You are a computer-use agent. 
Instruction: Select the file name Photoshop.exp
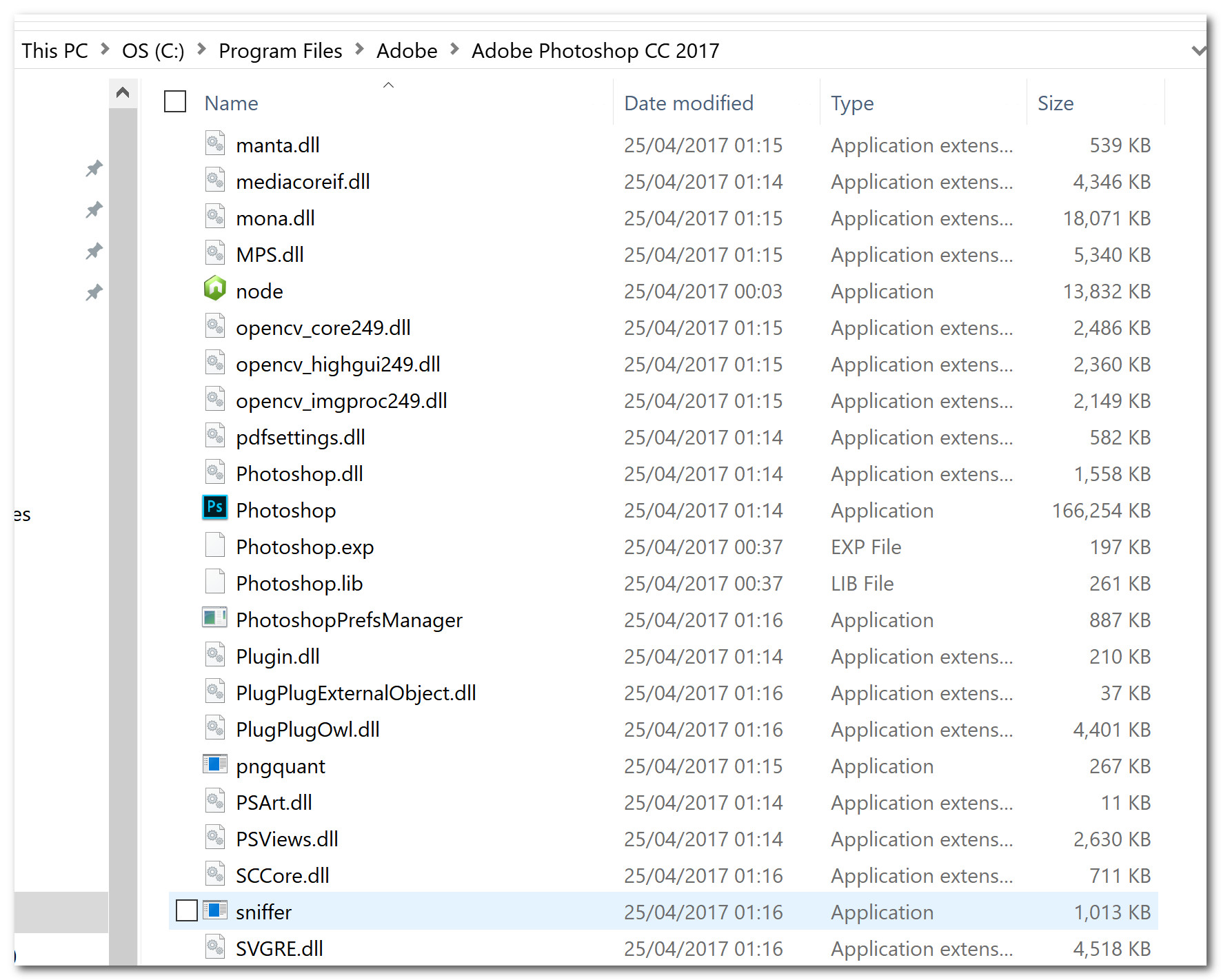pos(305,547)
